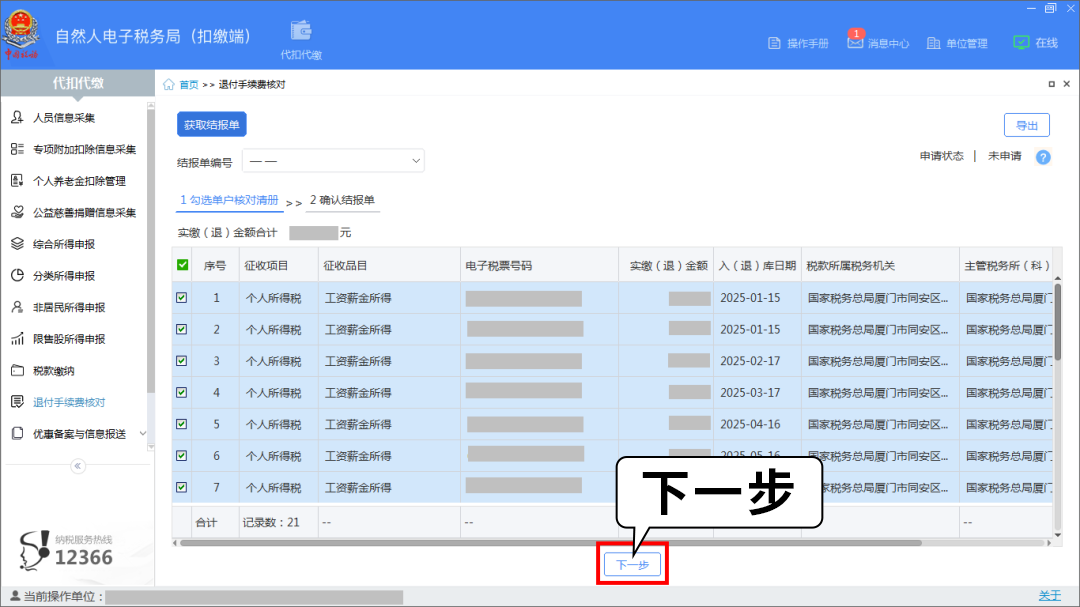
Task: Uncheck row 1 的个人所得税记录
Action: [181, 297]
